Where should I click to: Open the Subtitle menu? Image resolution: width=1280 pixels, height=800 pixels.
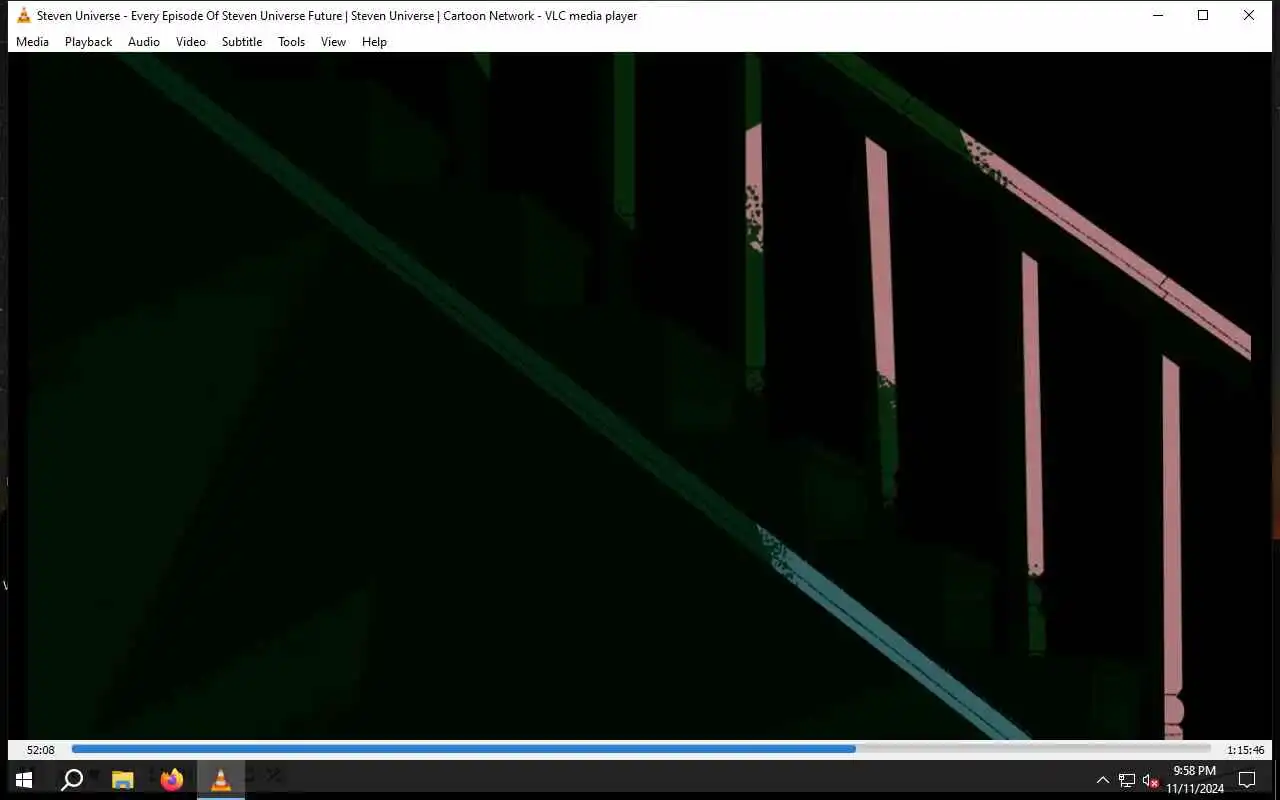click(x=242, y=42)
